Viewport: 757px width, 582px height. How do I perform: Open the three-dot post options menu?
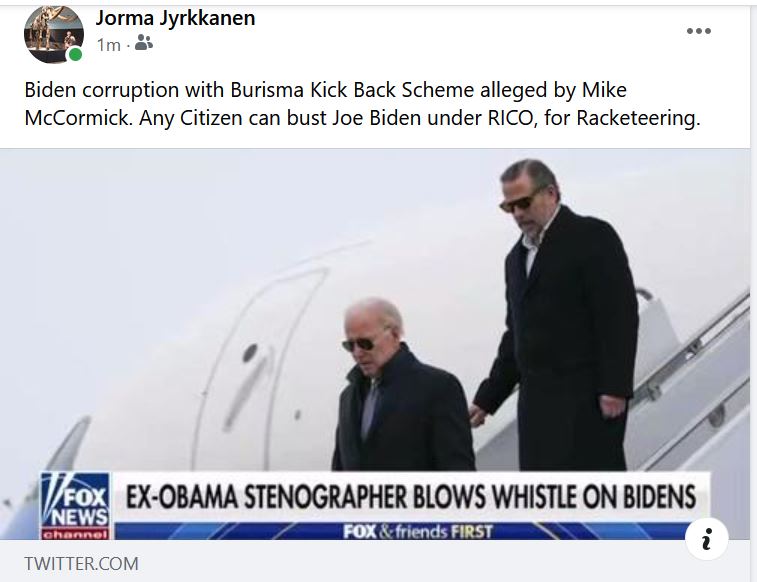point(699,31)
